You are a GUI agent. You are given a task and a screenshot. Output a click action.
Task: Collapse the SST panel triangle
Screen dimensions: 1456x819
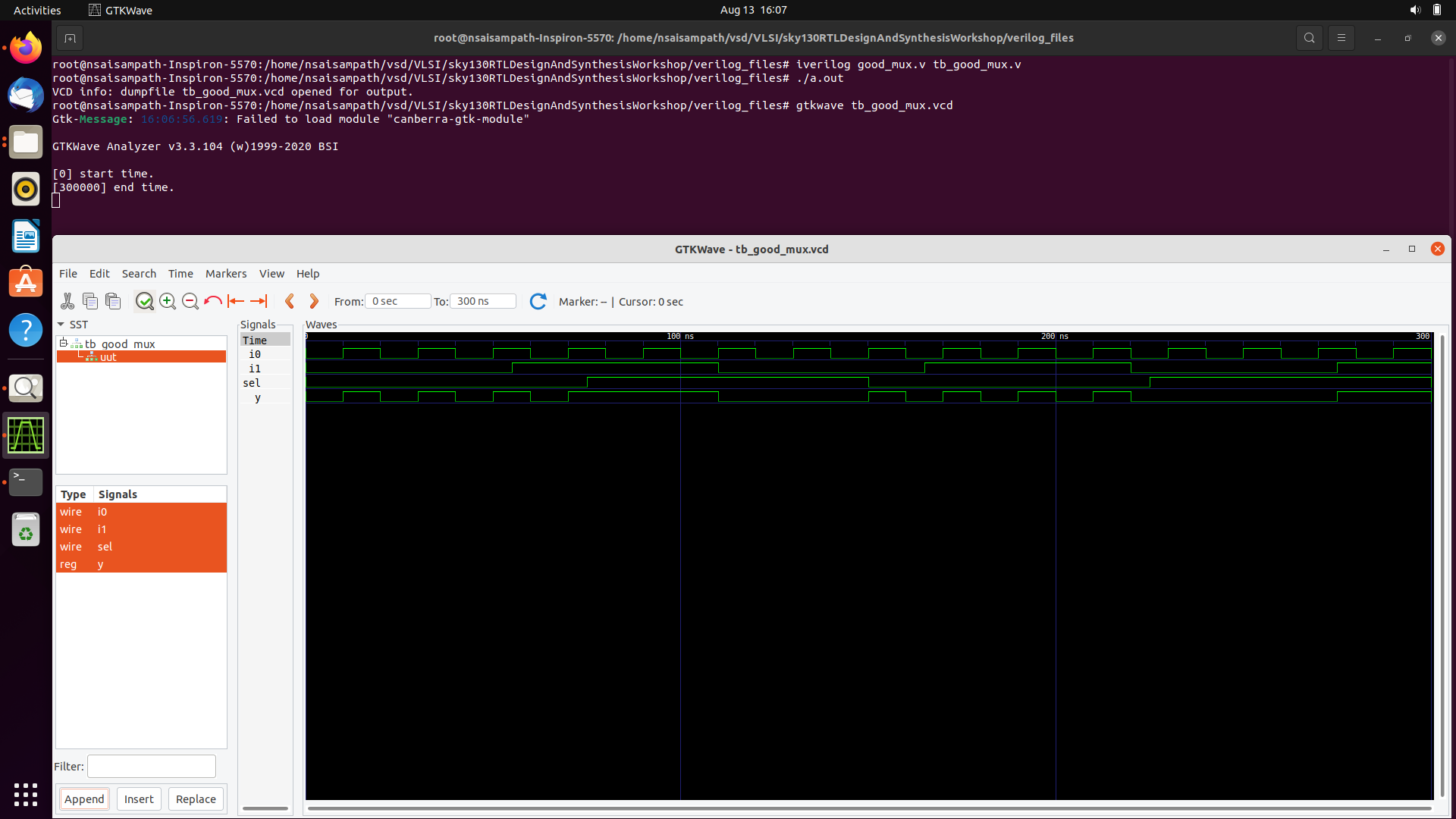pos(61,325)
